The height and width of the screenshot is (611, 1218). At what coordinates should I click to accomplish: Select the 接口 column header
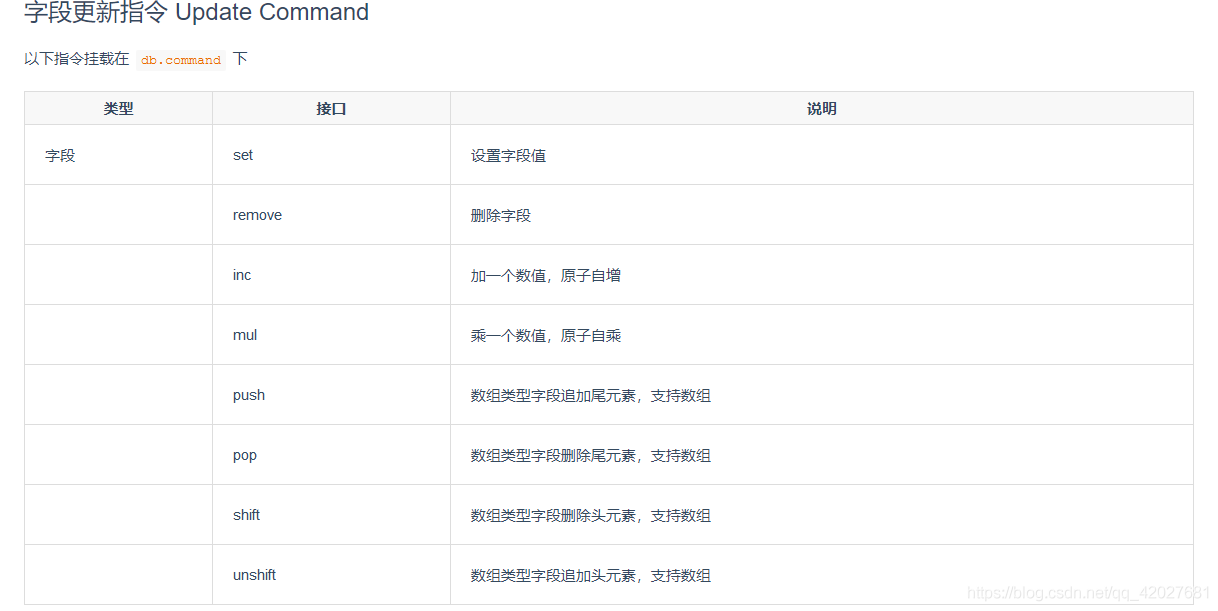point(331,109)
